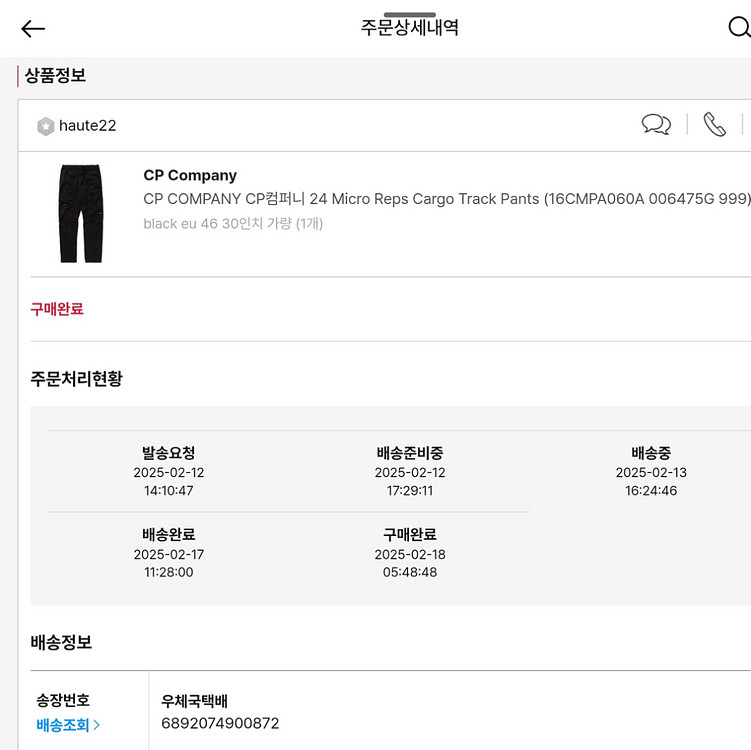Select courier name 우체국택배
751x750 pixels.
[x=194, y=701]
